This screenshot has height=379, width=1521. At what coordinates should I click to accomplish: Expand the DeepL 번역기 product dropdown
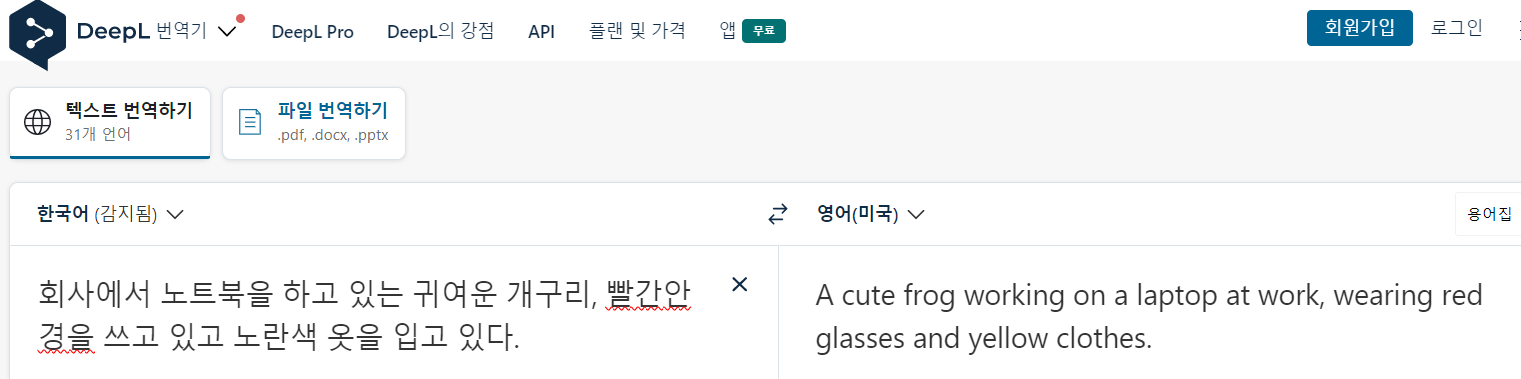227,31
